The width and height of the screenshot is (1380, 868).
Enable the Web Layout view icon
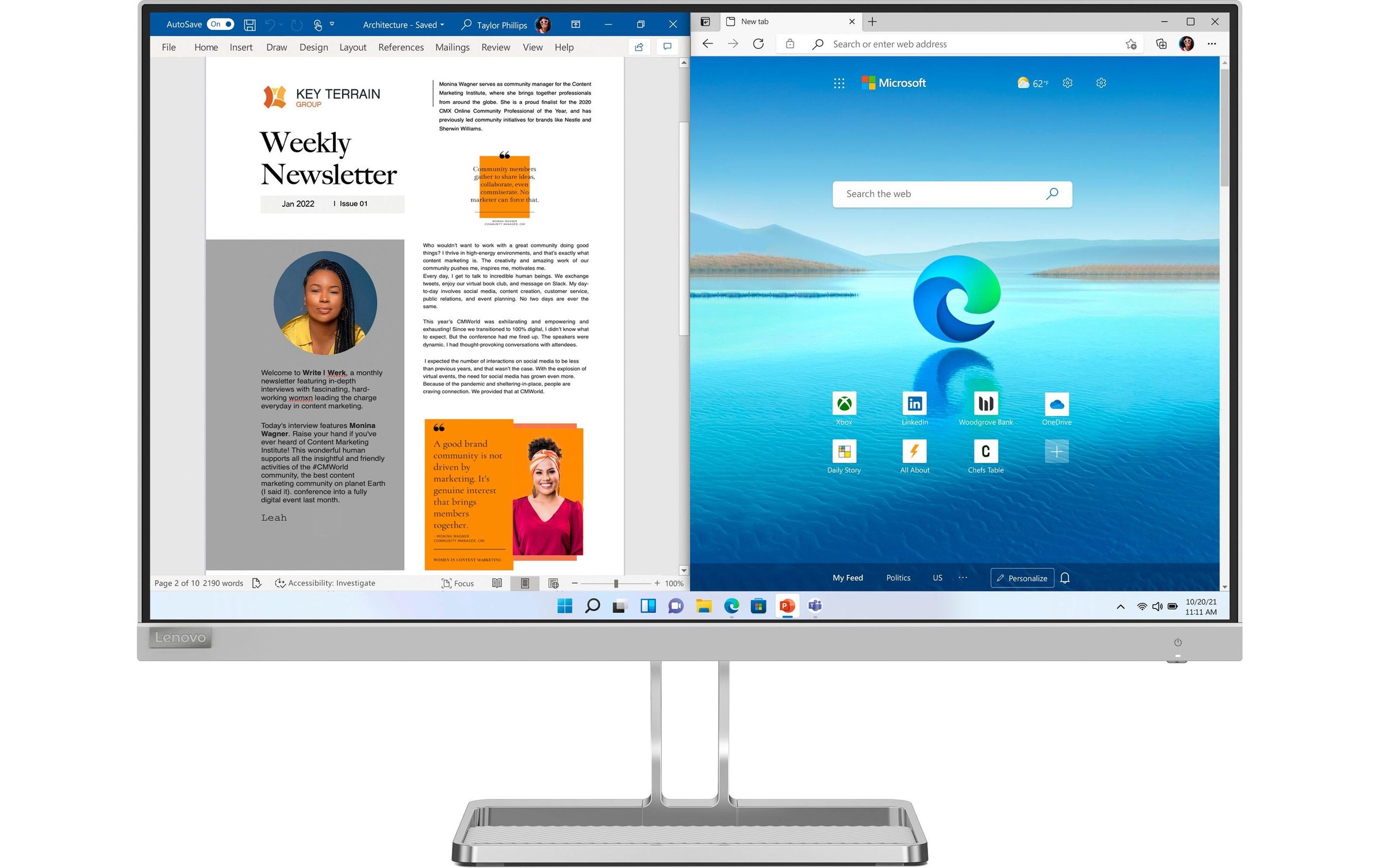coord(554,583)
